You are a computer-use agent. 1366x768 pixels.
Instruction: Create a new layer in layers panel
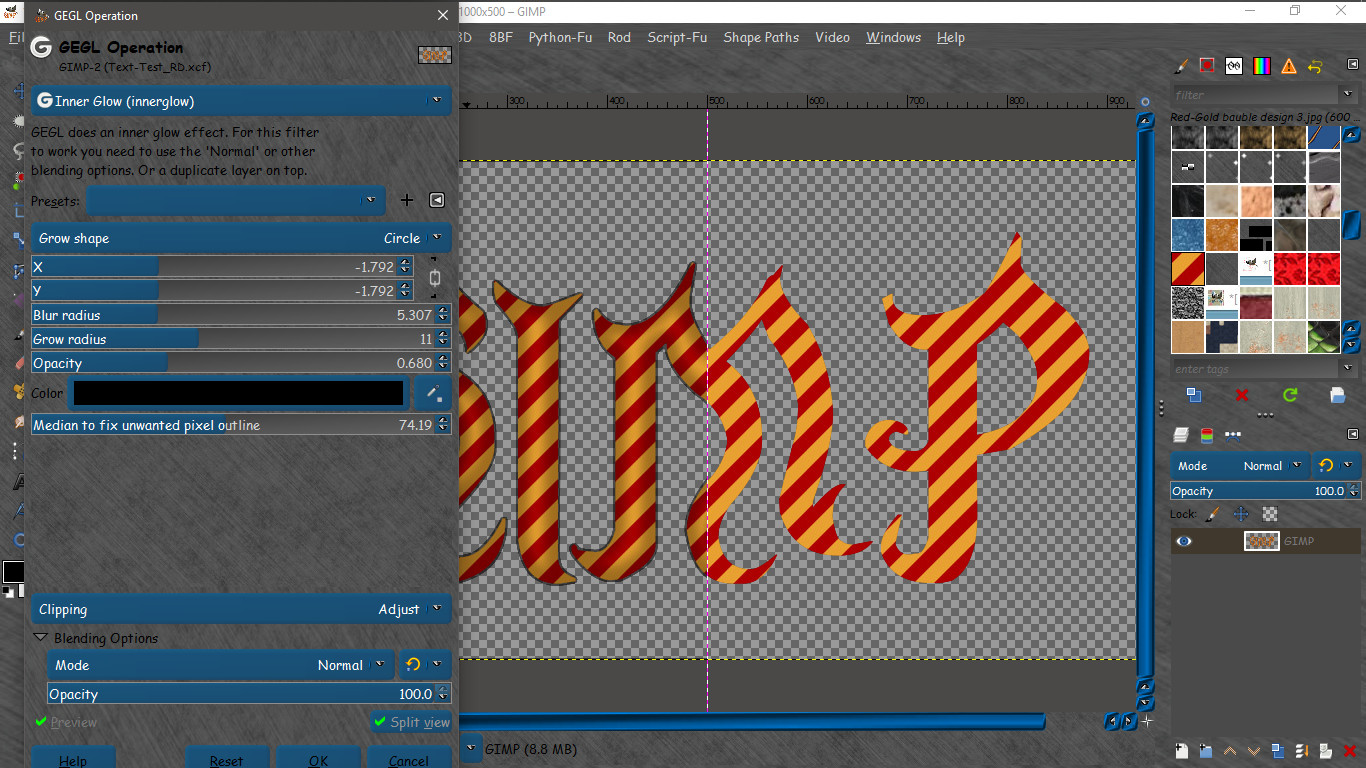[x=1181, y=750]
